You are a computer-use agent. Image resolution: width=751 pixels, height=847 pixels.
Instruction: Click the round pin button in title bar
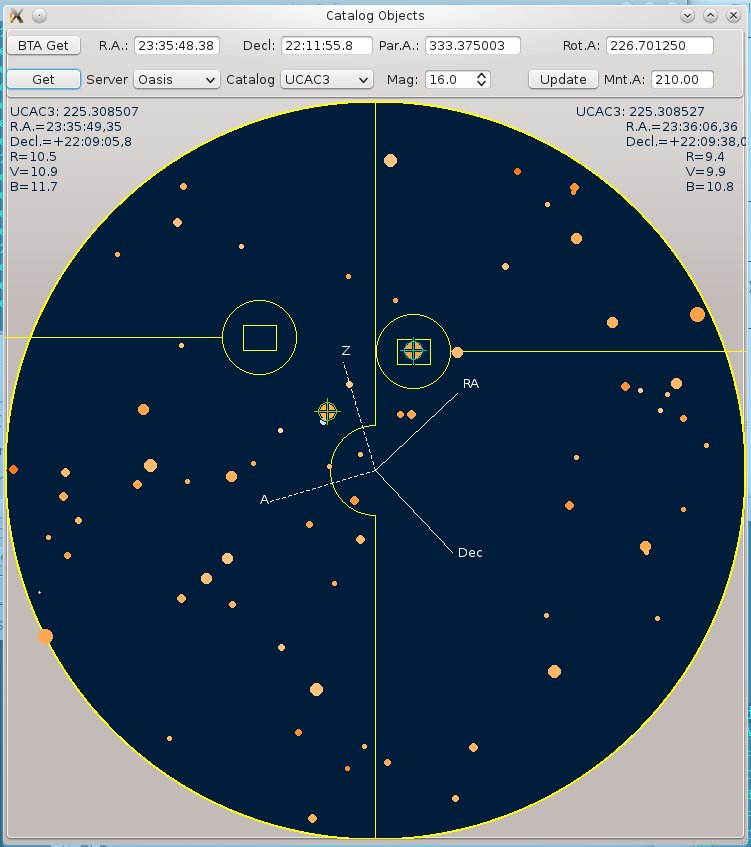39,16
